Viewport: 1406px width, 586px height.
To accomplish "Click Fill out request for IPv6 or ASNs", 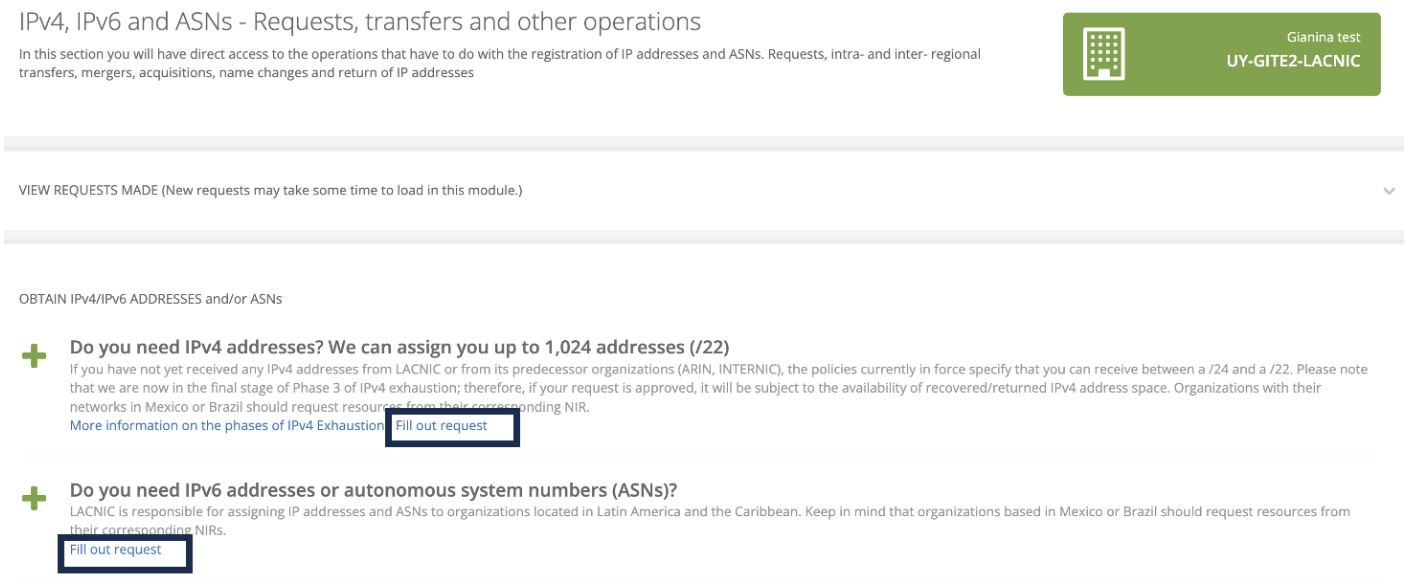I will coord(115,550).
